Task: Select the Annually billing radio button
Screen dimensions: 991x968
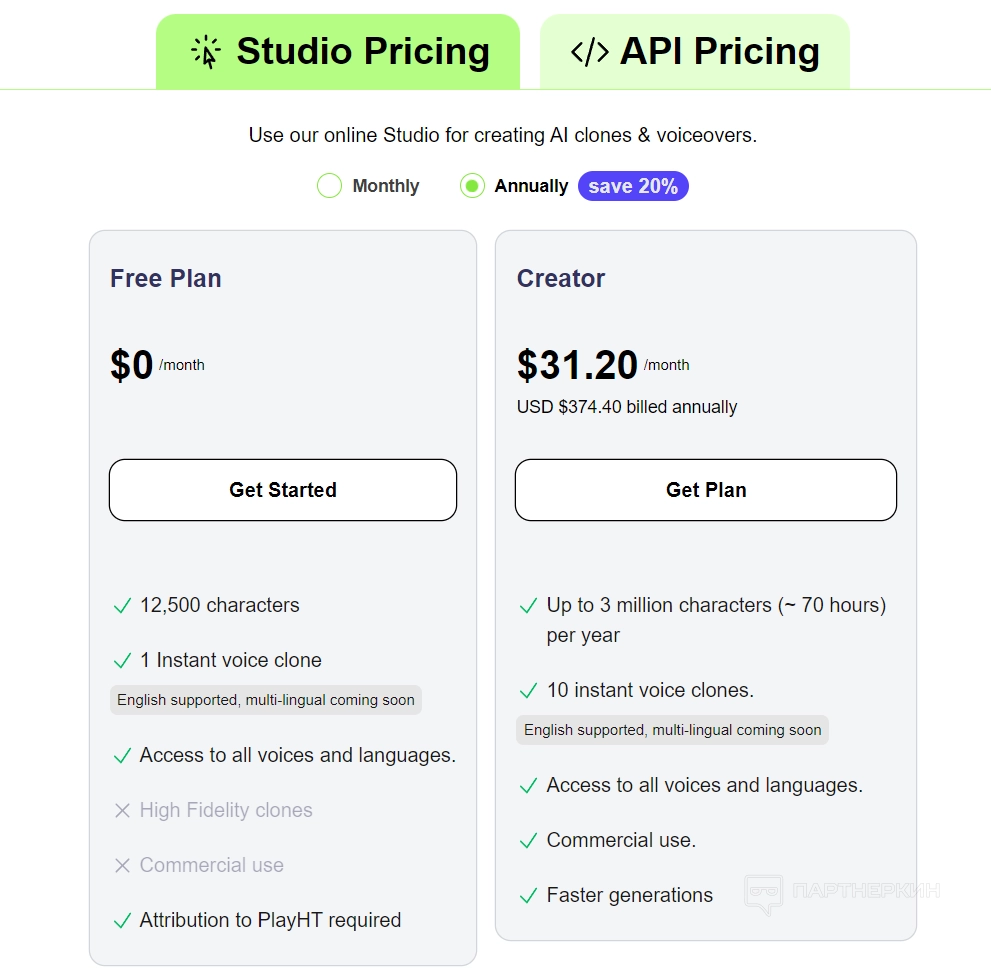Action: tap(472, 186)
